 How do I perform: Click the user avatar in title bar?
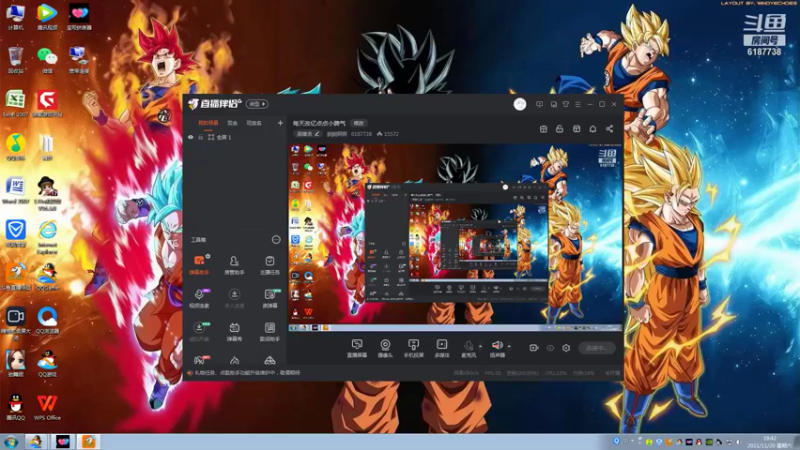point(520,104)
